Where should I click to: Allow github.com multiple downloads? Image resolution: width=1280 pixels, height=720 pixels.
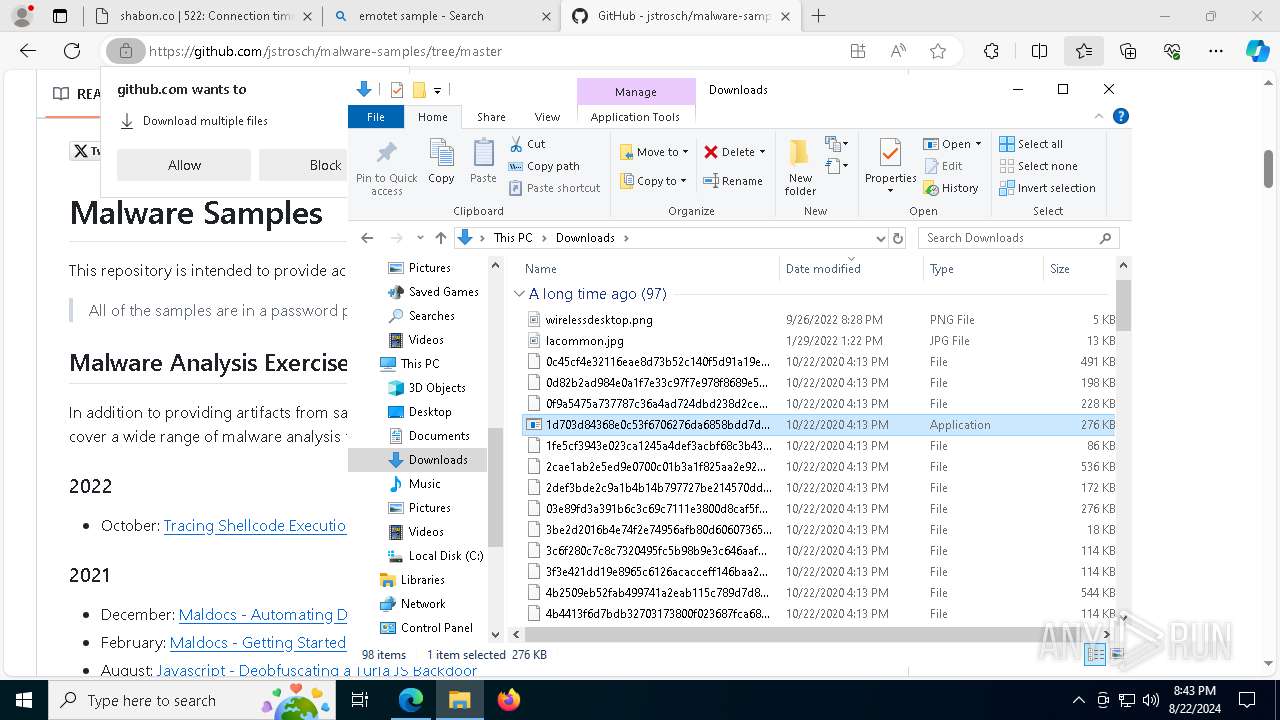pos(184,165)
